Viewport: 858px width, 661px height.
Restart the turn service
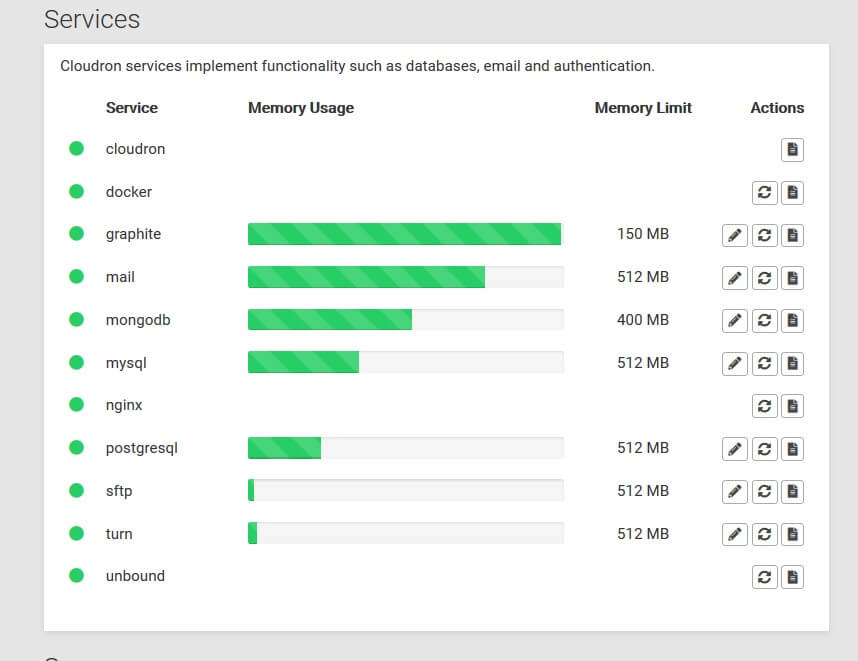coord(764,534)
